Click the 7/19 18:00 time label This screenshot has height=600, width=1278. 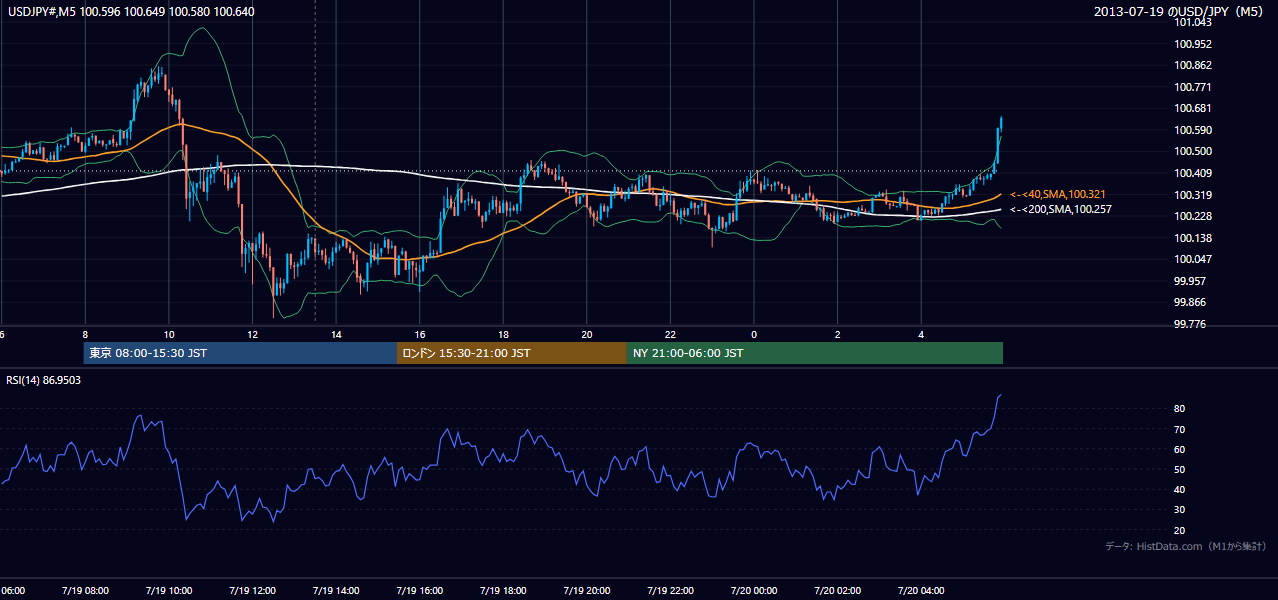click(x=503, y=591)
